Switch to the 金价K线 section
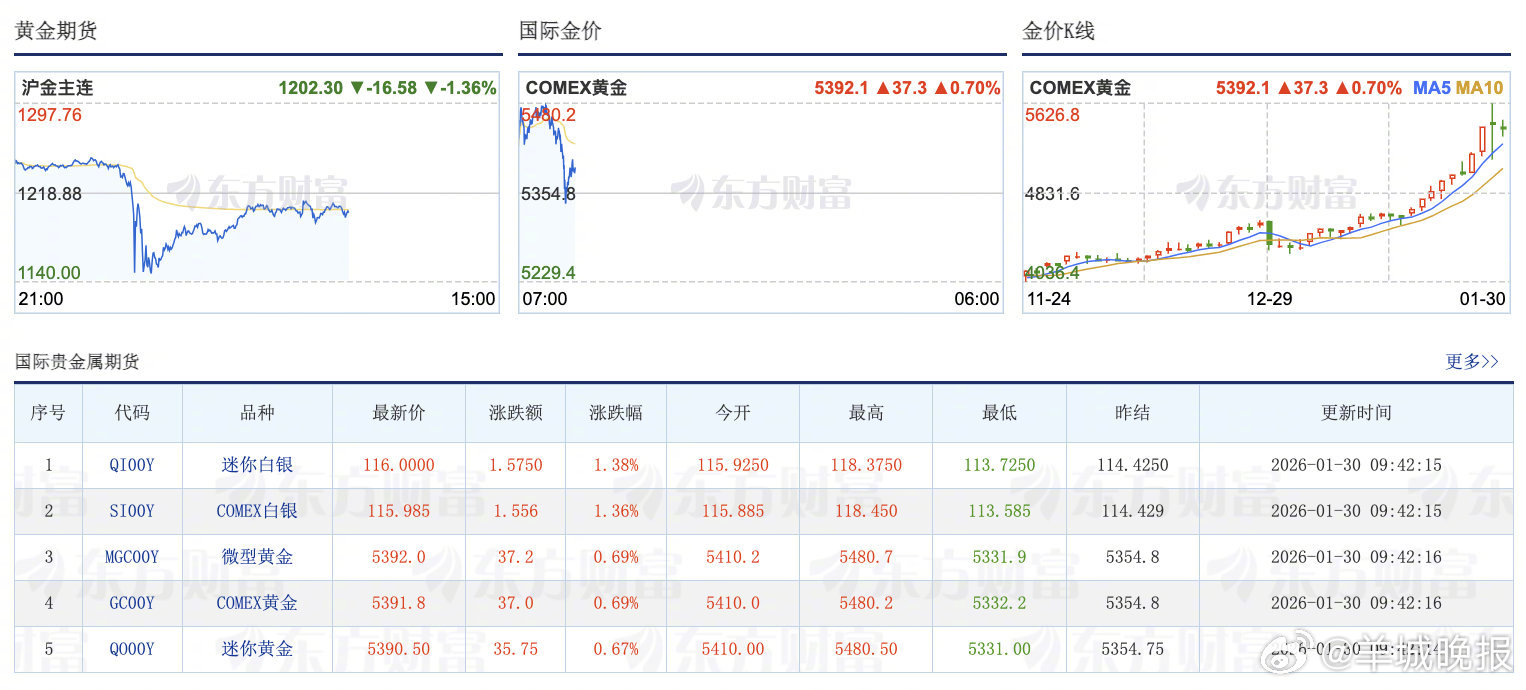Viewport: 1526px width, 690px height. coord(1058,30)
